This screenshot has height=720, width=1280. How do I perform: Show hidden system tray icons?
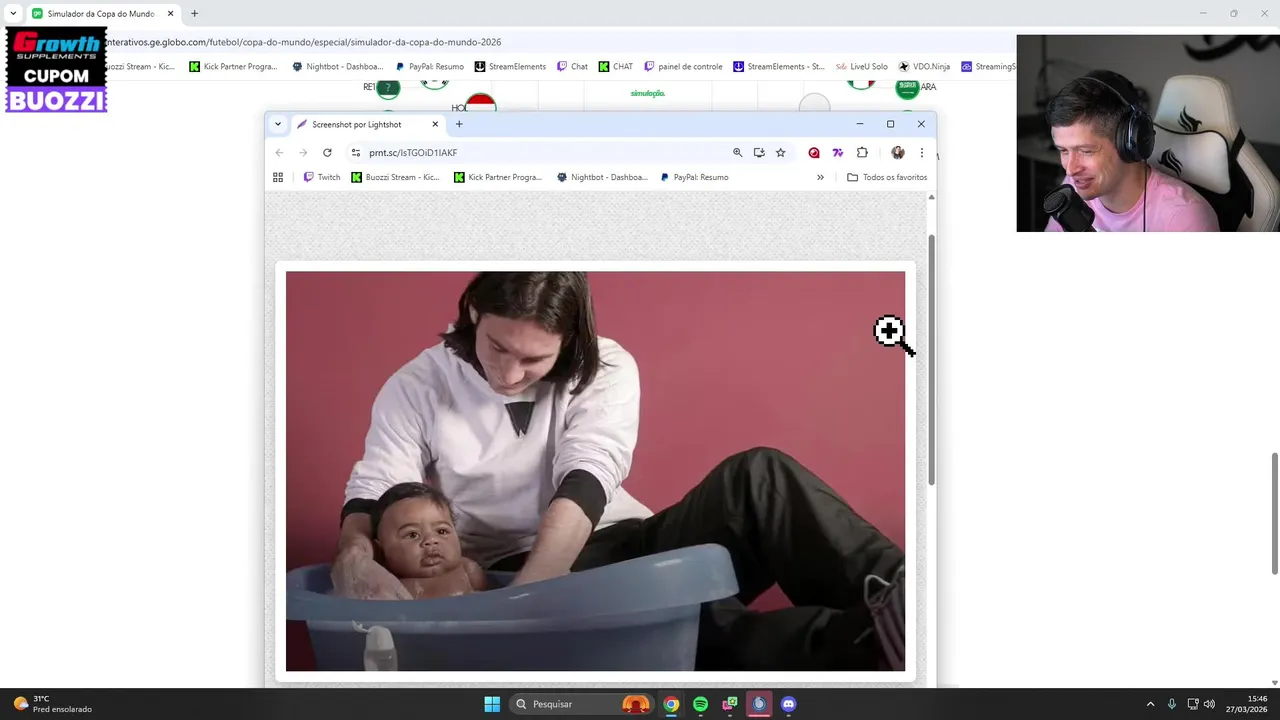(1150, 704)
